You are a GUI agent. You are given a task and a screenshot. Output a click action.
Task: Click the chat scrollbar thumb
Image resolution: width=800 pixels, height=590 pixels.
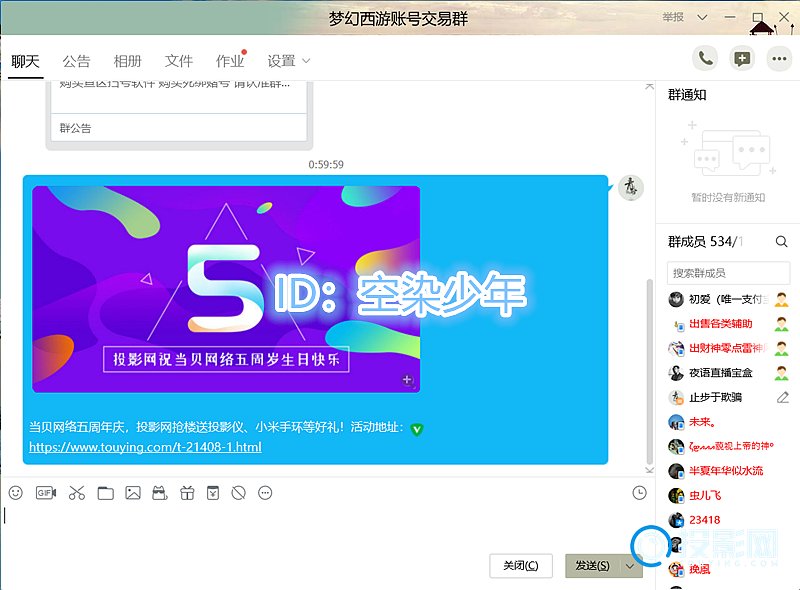(649, 372)
